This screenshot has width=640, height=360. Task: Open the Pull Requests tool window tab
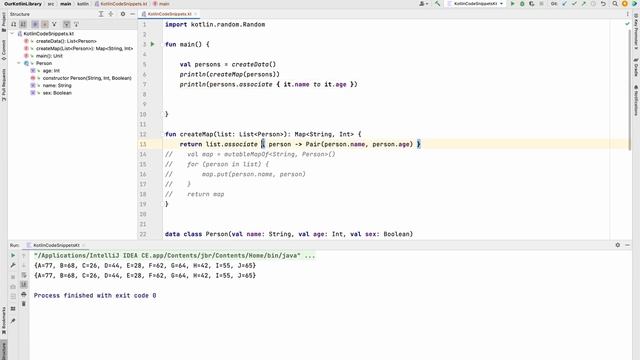4,85
